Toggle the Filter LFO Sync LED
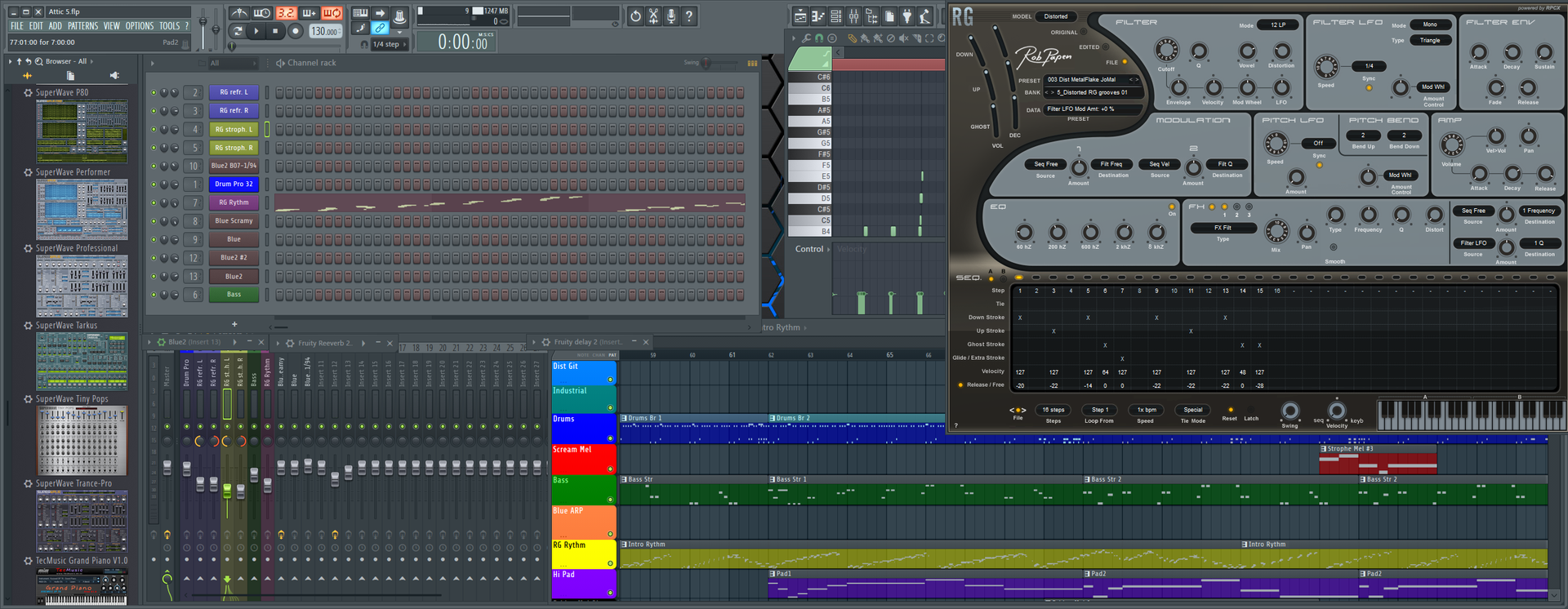1568x609 pixels. tap(1369, 88)
